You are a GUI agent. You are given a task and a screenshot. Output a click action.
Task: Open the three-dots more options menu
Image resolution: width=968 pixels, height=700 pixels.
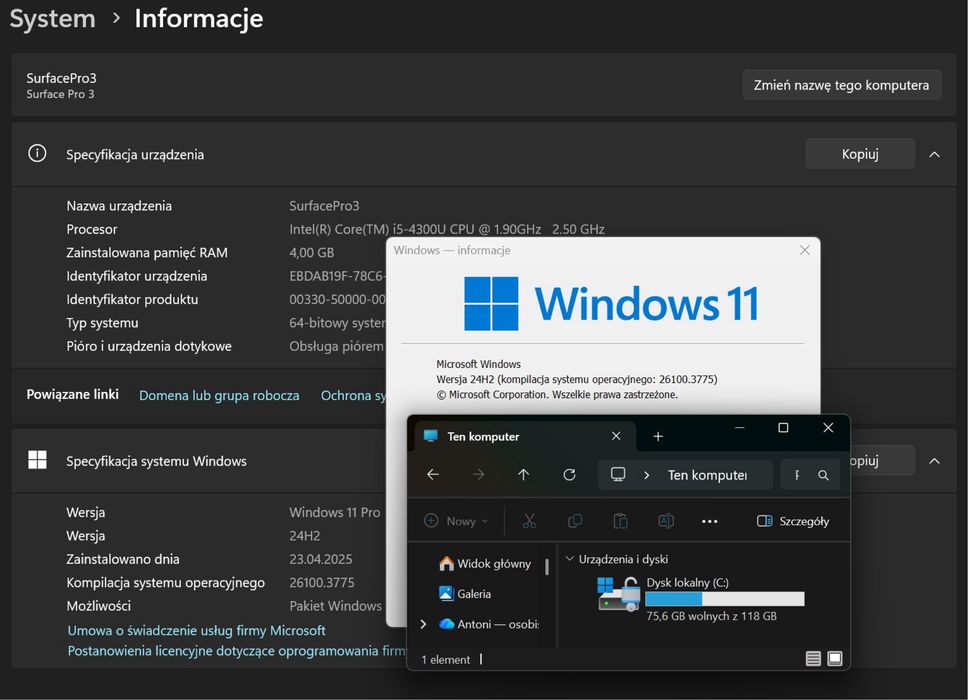(x=710, y=521)
